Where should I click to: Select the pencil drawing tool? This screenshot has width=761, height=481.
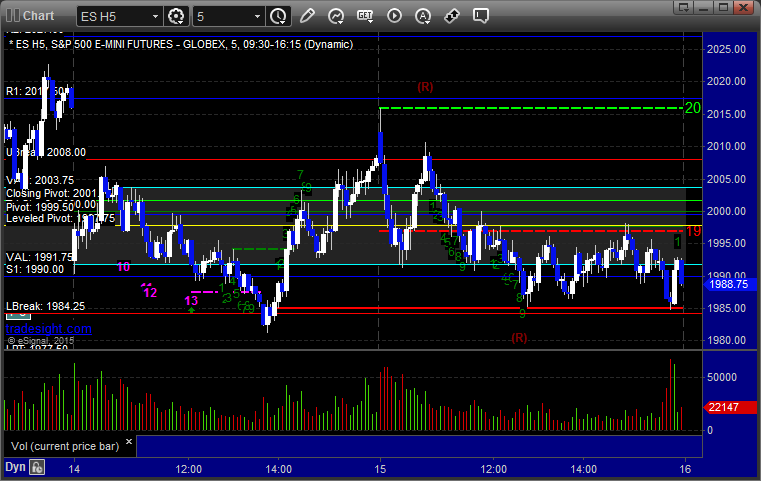307,16
